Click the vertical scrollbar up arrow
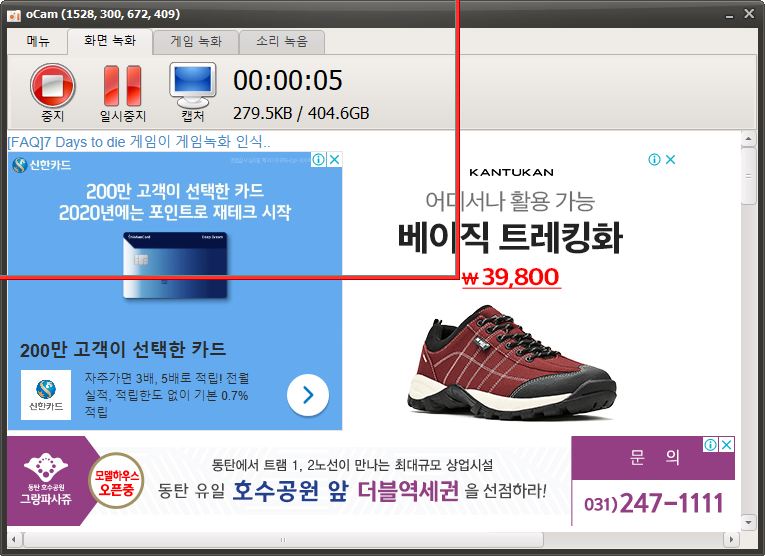The width and height of the screenshot is (765, 556). coord(748,139)
